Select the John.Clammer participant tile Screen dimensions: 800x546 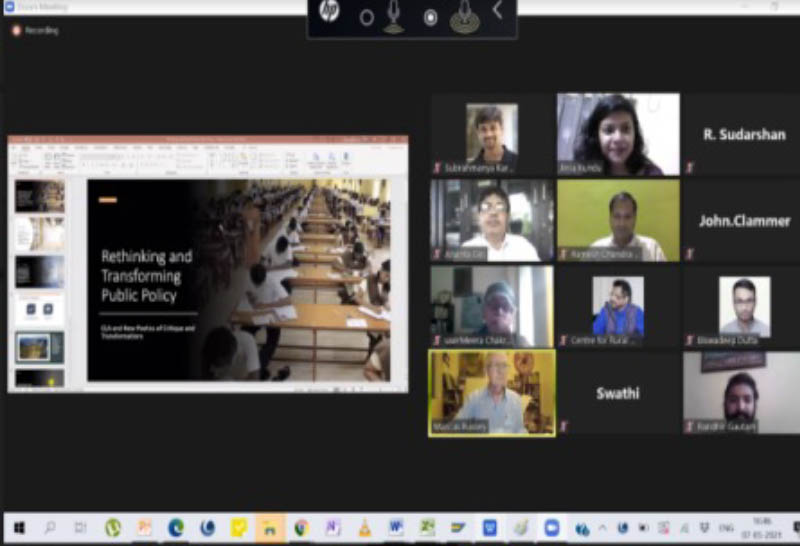point(743,221)
